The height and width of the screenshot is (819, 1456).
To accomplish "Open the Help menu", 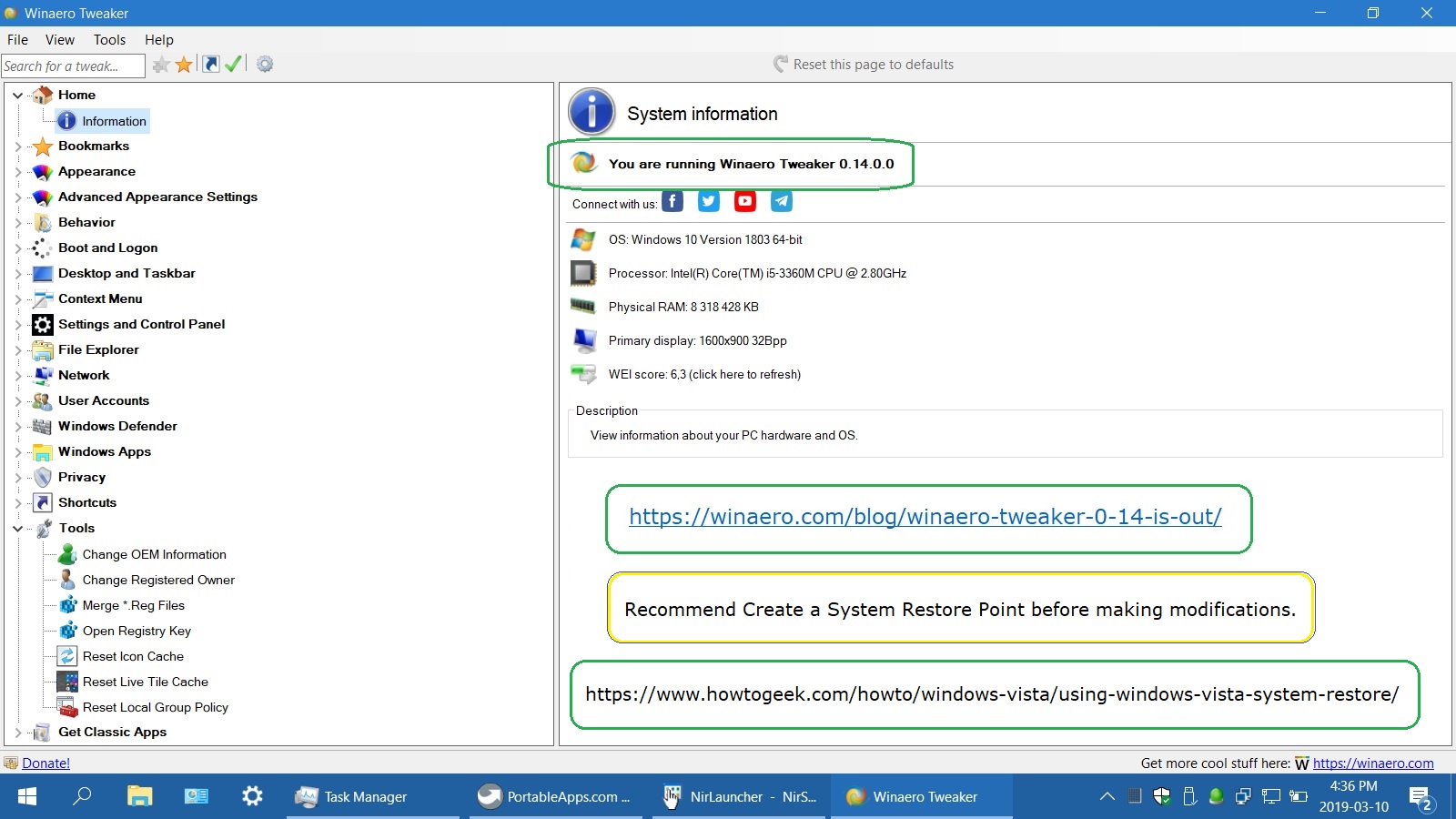I will click(159, 40).
